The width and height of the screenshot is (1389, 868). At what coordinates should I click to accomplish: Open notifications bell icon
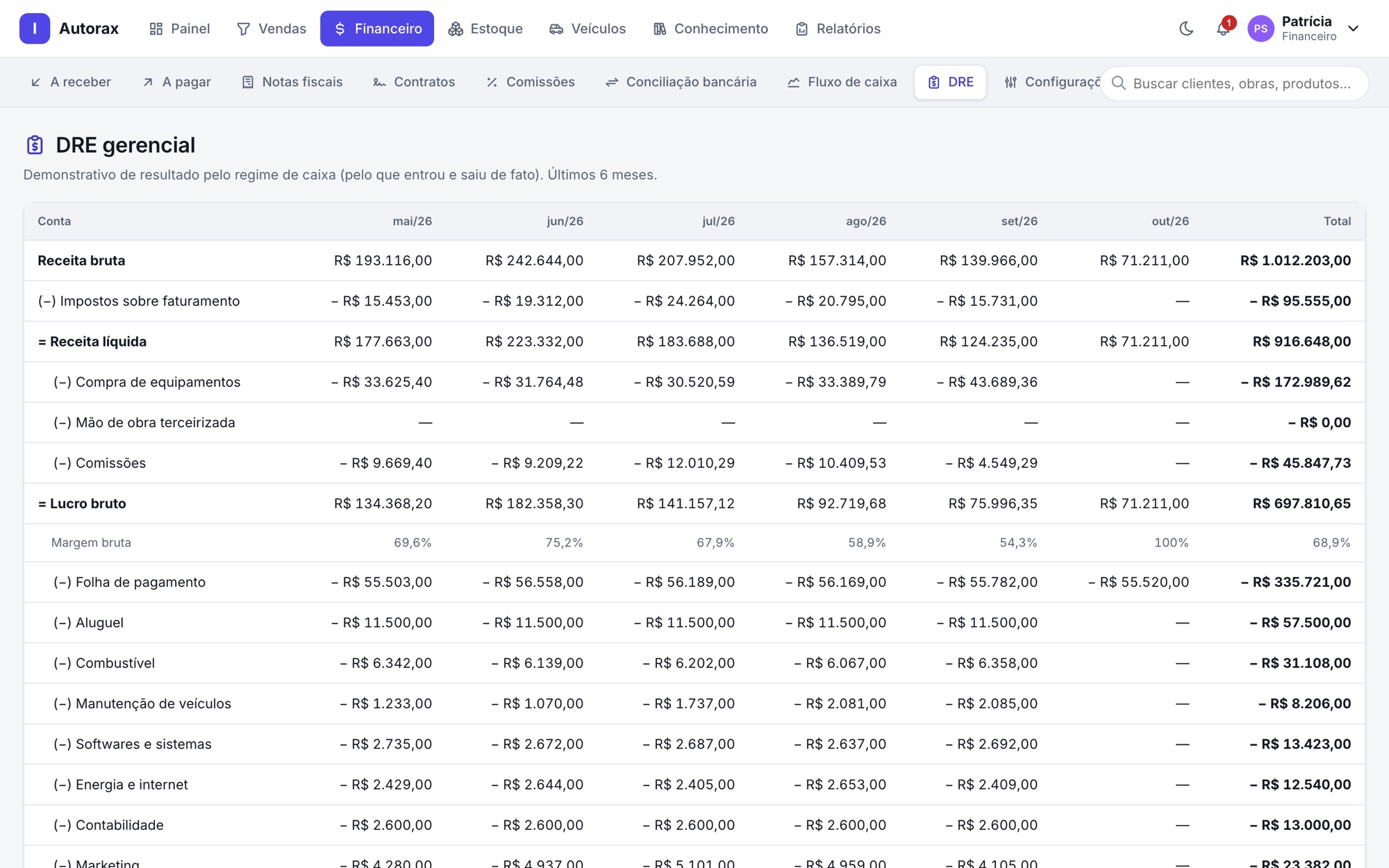tap(1223, 28)
